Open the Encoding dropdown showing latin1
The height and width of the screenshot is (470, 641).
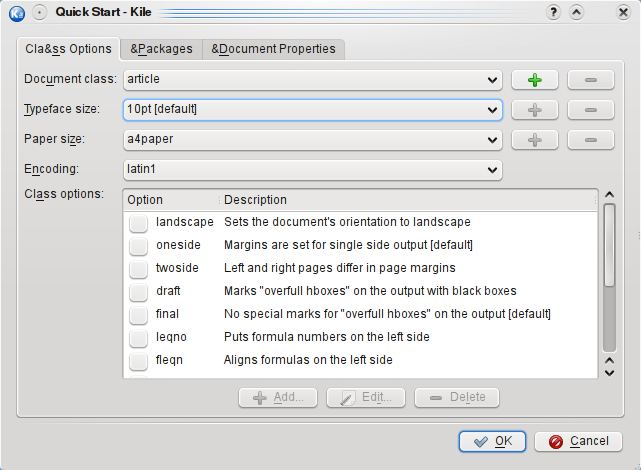[x=312, y=170]
